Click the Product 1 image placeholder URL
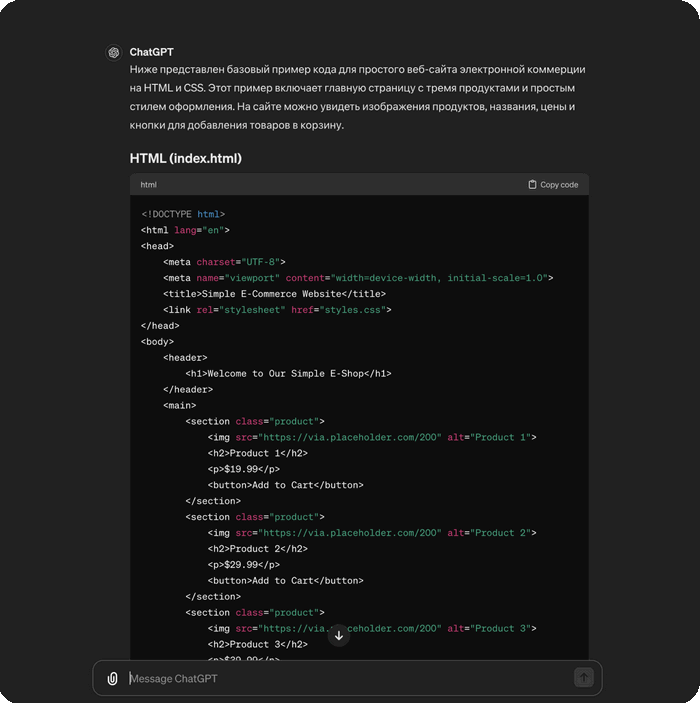The width and height of the screenshot is (700, 703). (351, 437)
